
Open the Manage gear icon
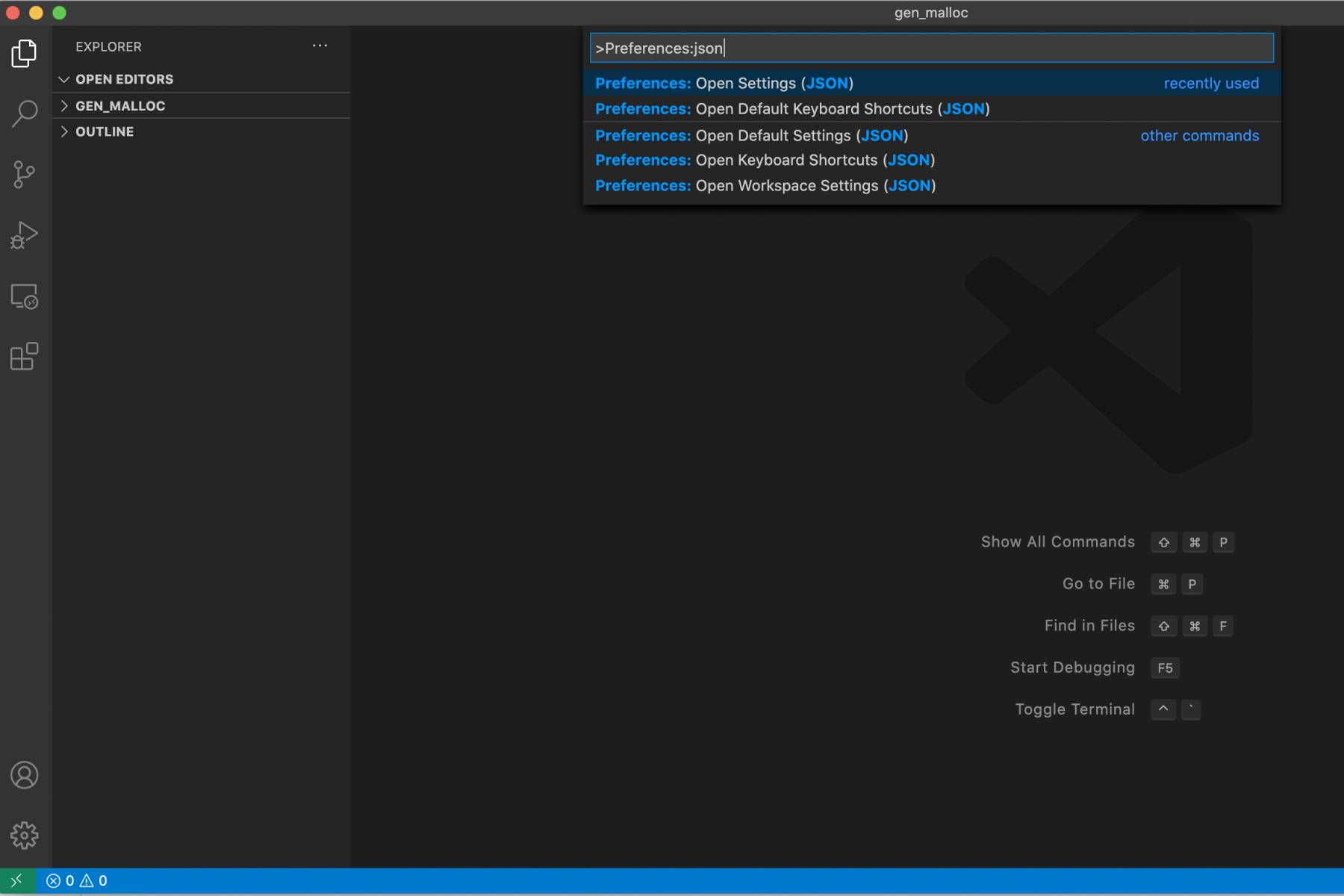coord(24,836)
